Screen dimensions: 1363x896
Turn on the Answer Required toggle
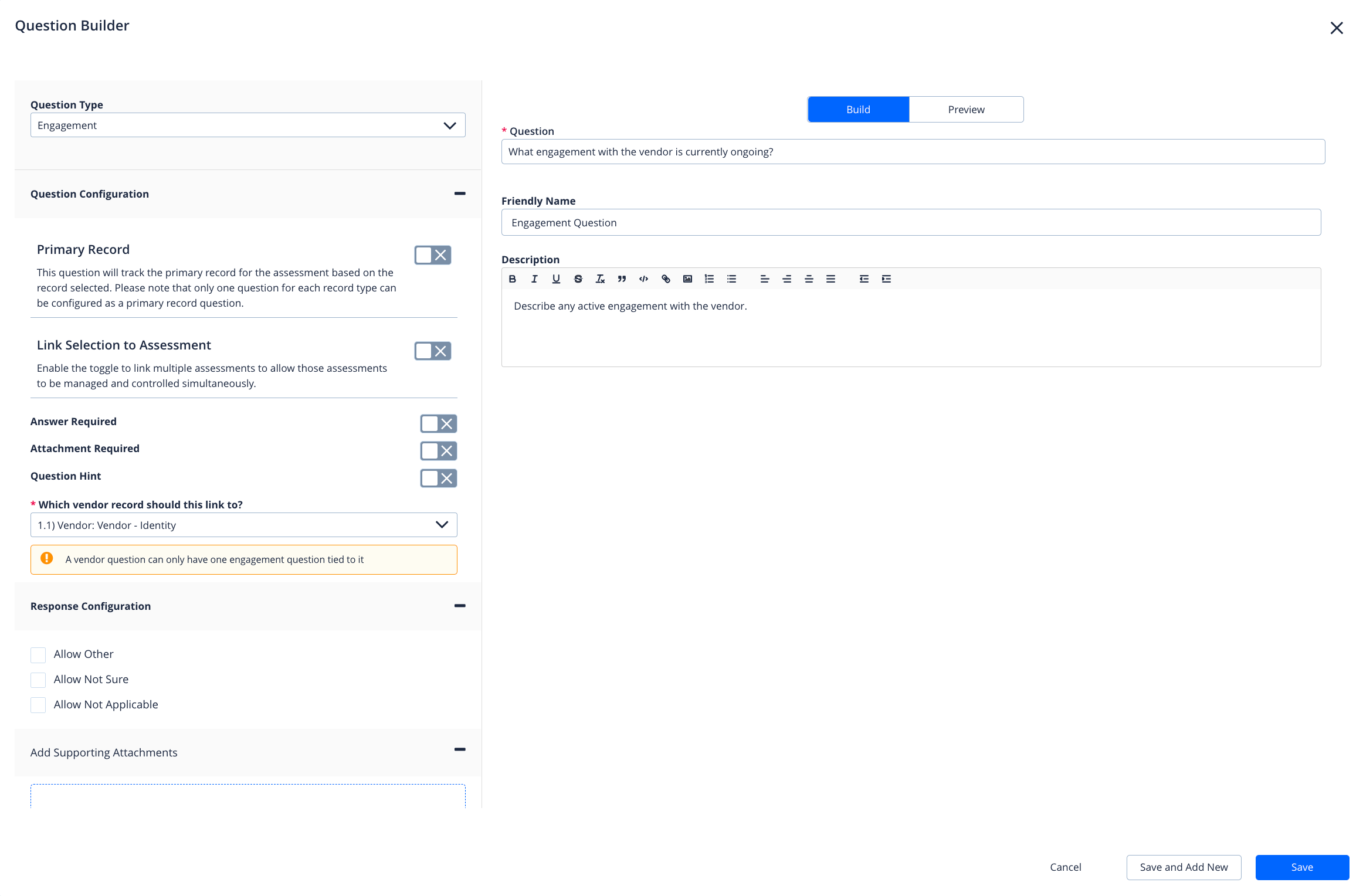coord(438,423)
